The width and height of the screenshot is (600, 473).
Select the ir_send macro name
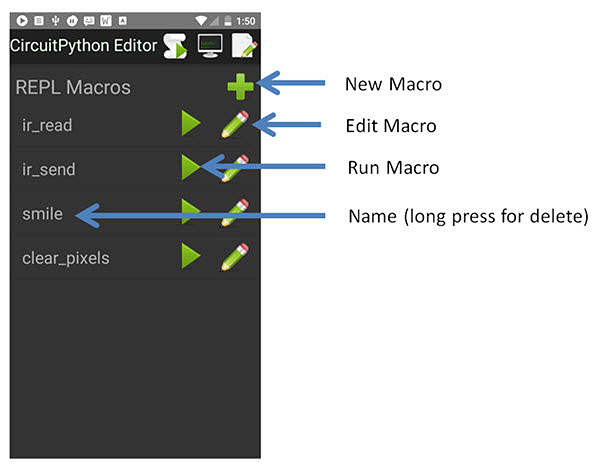pos(49,169)
